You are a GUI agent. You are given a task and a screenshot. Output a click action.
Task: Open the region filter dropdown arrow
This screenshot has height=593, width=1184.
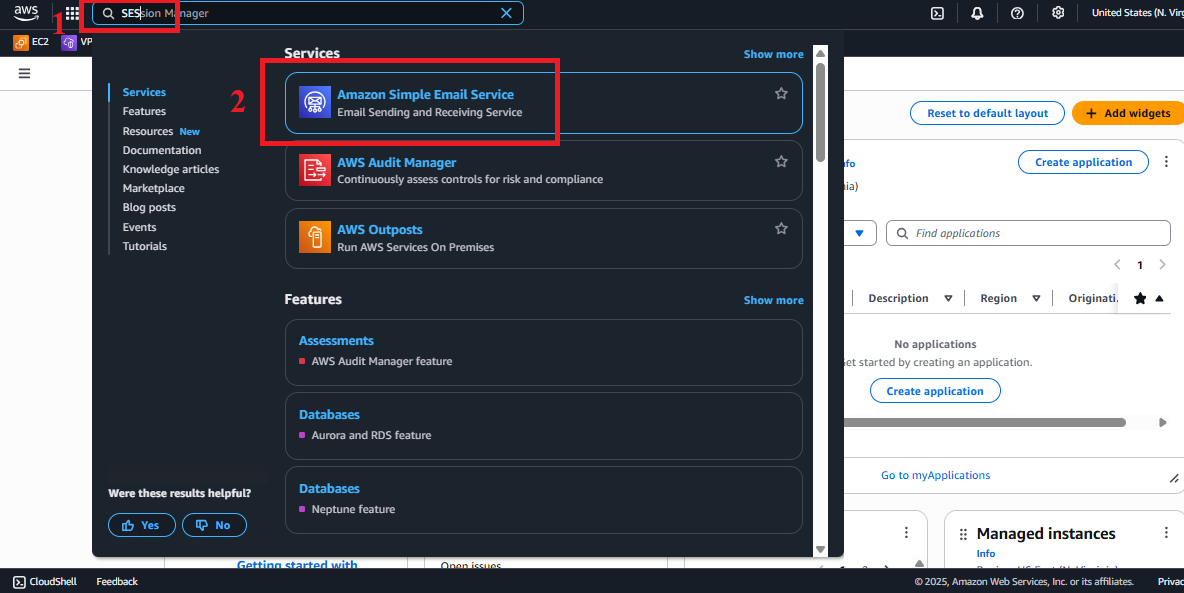tap(859, 233)
